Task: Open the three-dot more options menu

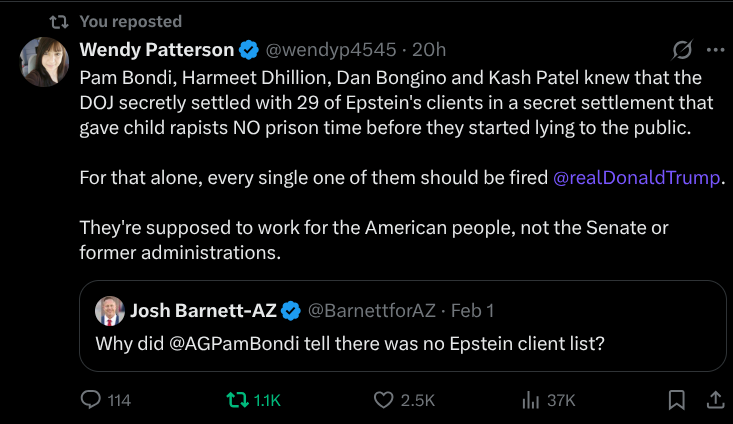Action: point(715,50)
